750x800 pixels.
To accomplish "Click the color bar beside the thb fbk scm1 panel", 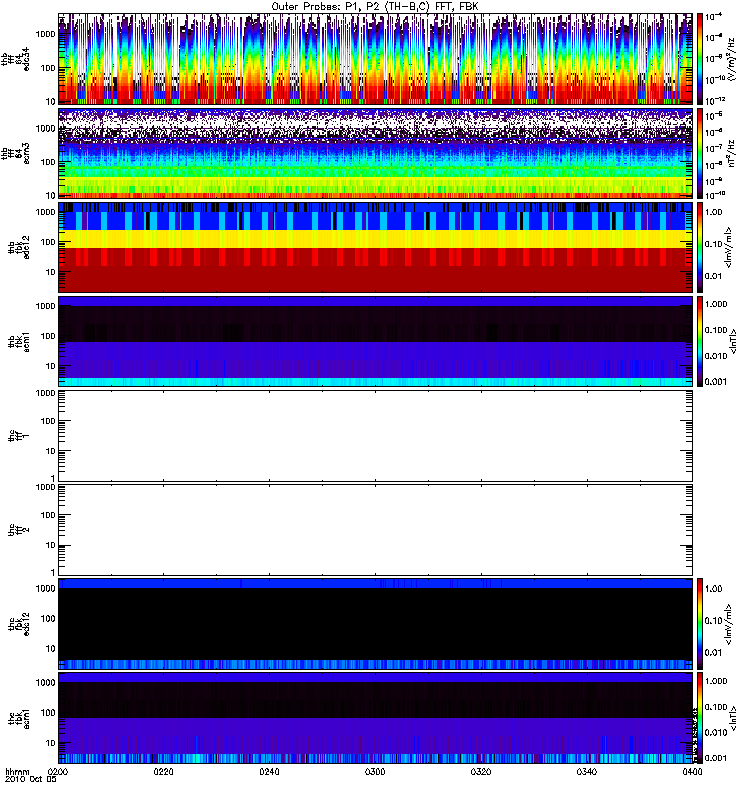I will [x=700, y=341].
